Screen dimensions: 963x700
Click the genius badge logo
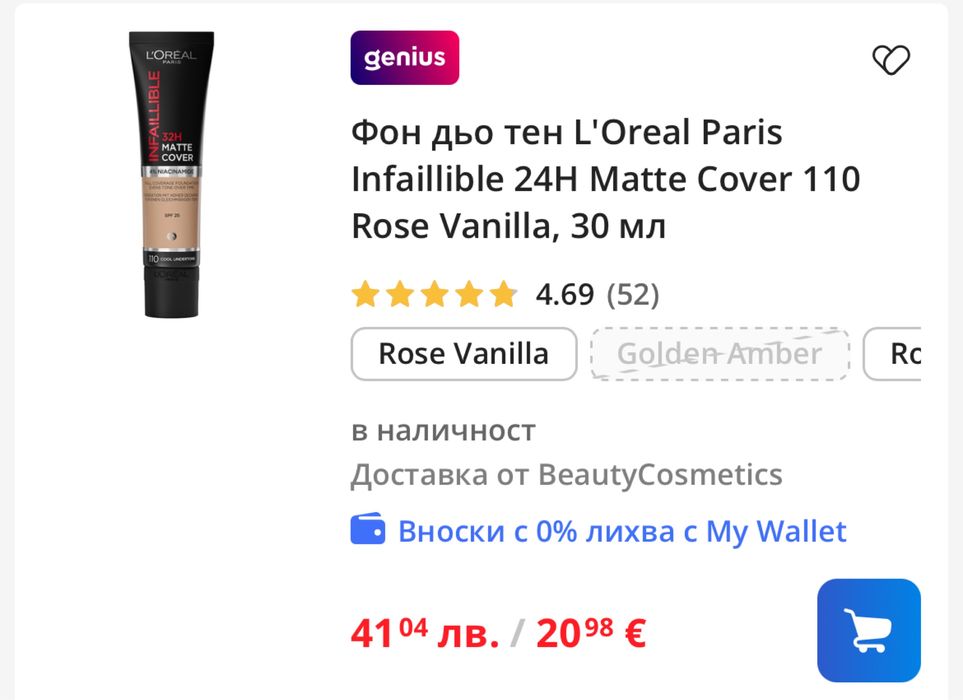(x=405, y=58)
